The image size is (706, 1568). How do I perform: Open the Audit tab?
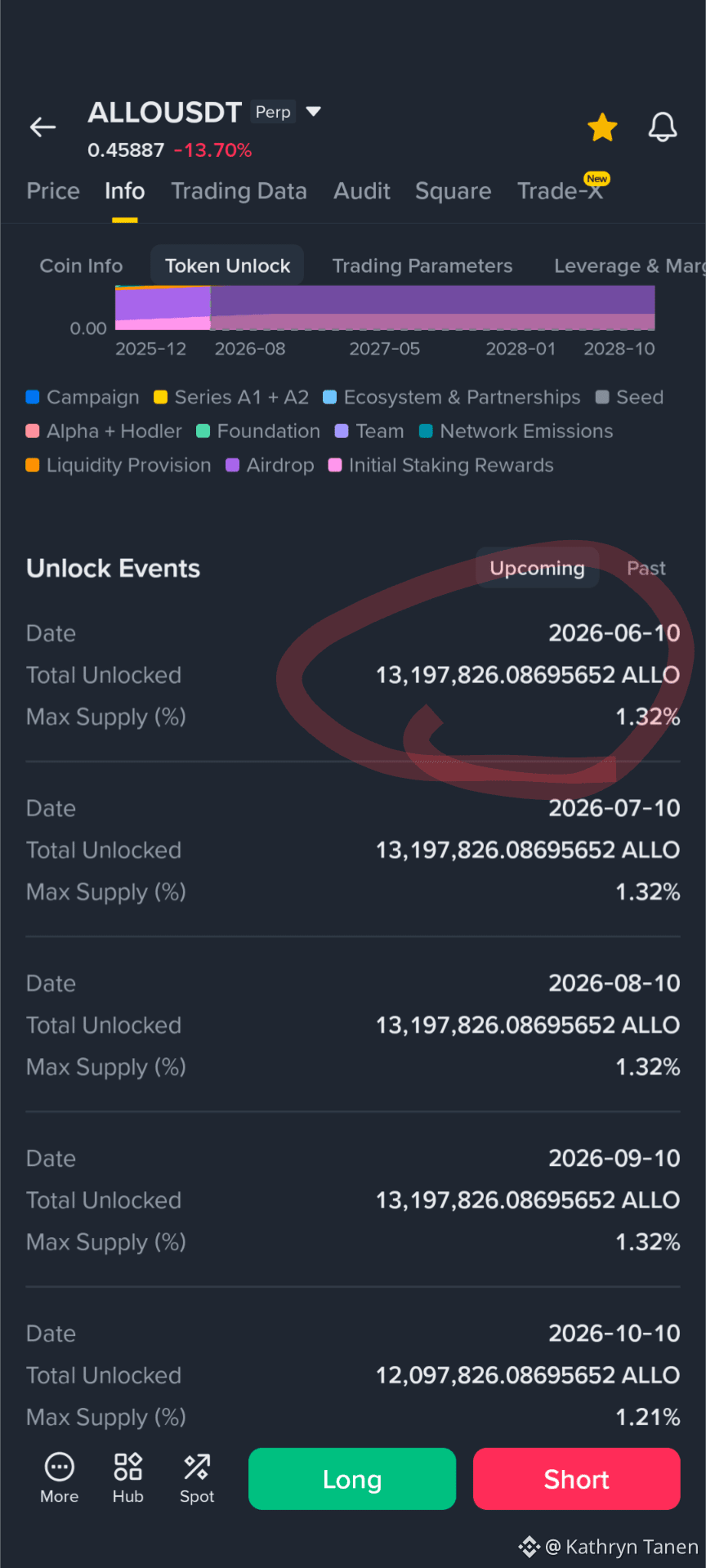pyautogui.click(x=362, y=191)
